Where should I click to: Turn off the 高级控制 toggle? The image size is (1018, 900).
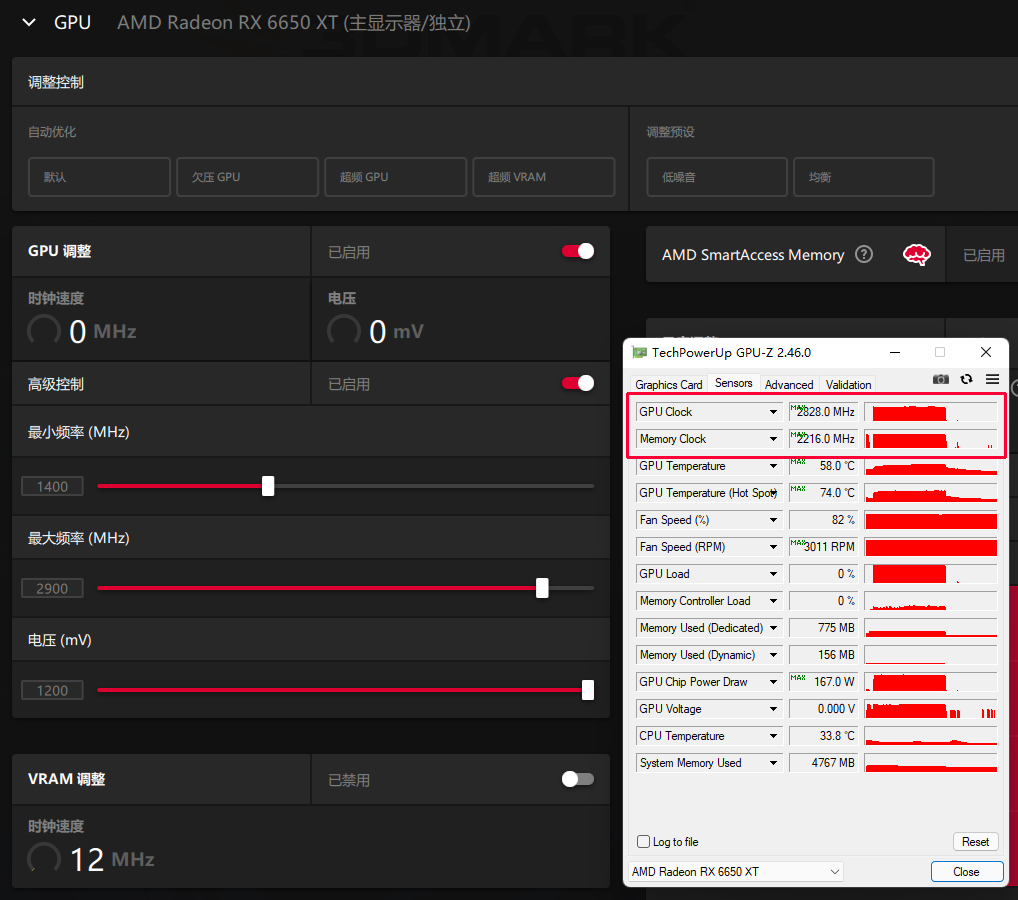tap(578, 383)
